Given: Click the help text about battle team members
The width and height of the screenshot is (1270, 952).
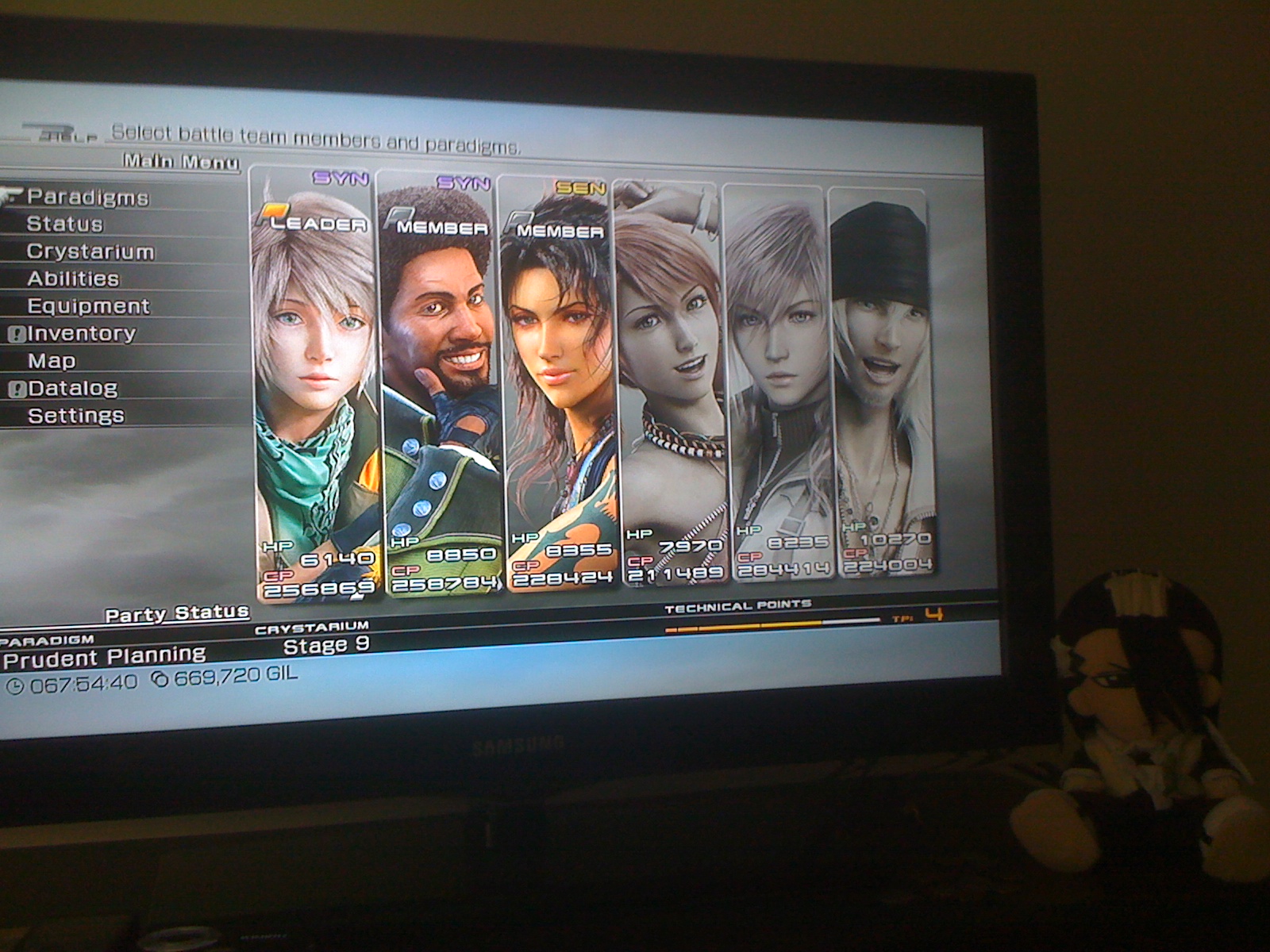Looking at the screenshot, I should (x=315, y=140).
